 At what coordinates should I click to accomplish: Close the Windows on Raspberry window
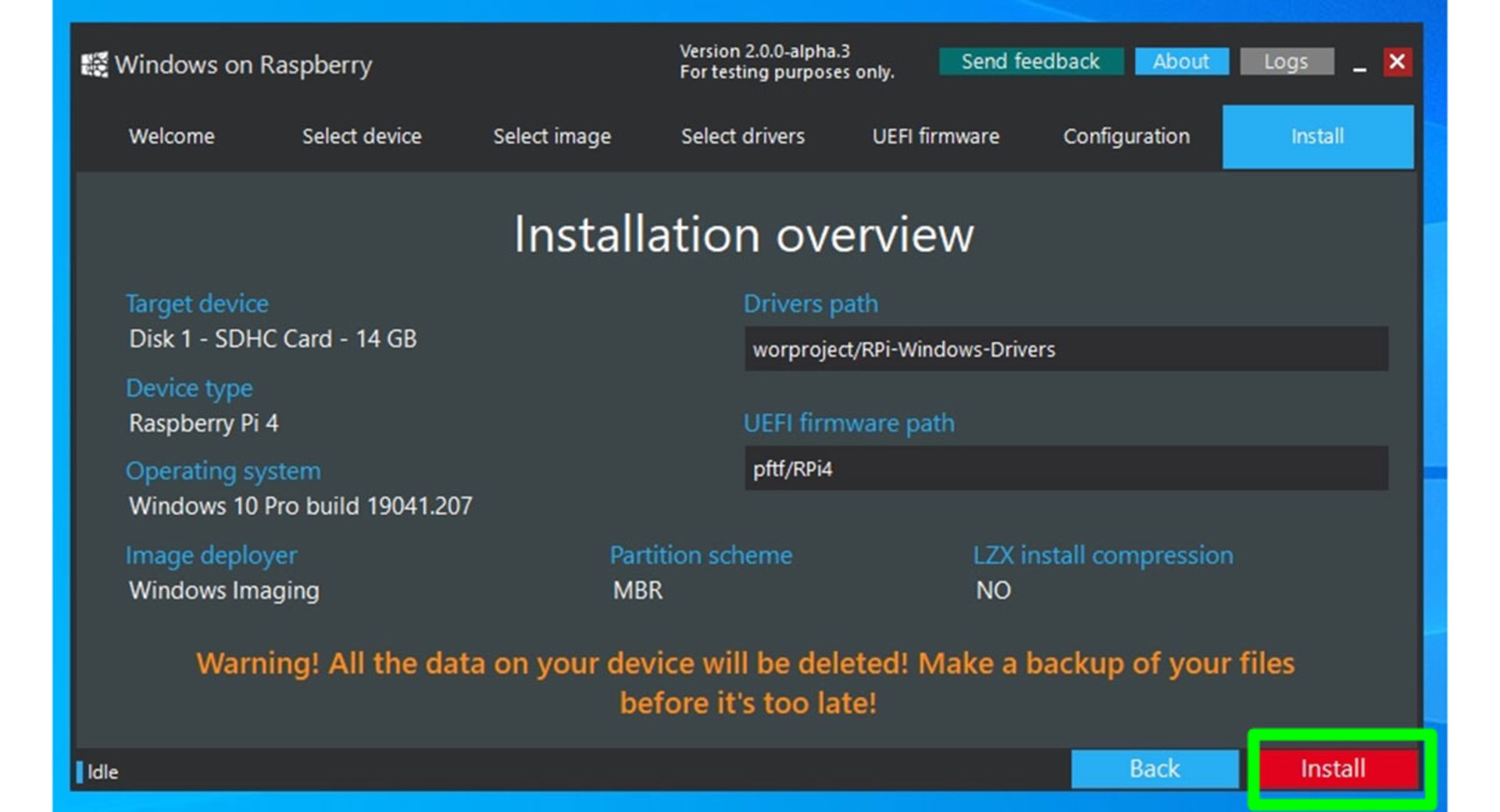tap(1397, 62)
